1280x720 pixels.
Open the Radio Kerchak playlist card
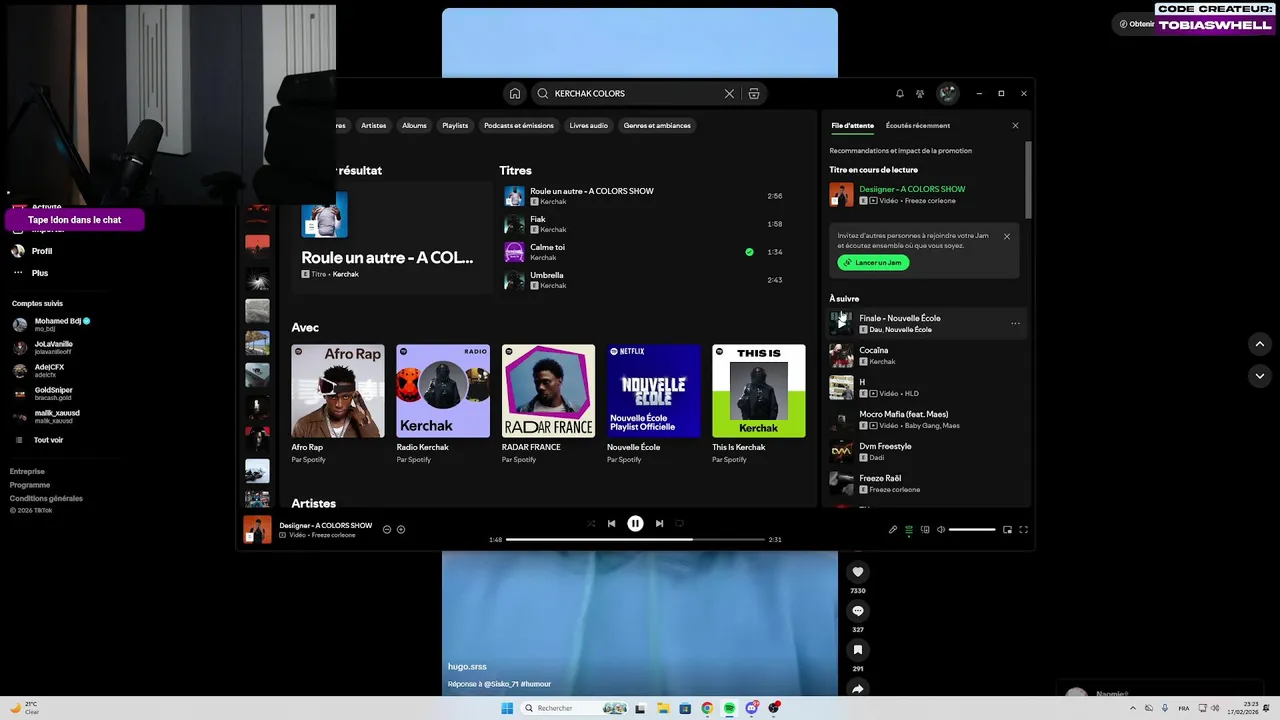[x=443, y=403]
